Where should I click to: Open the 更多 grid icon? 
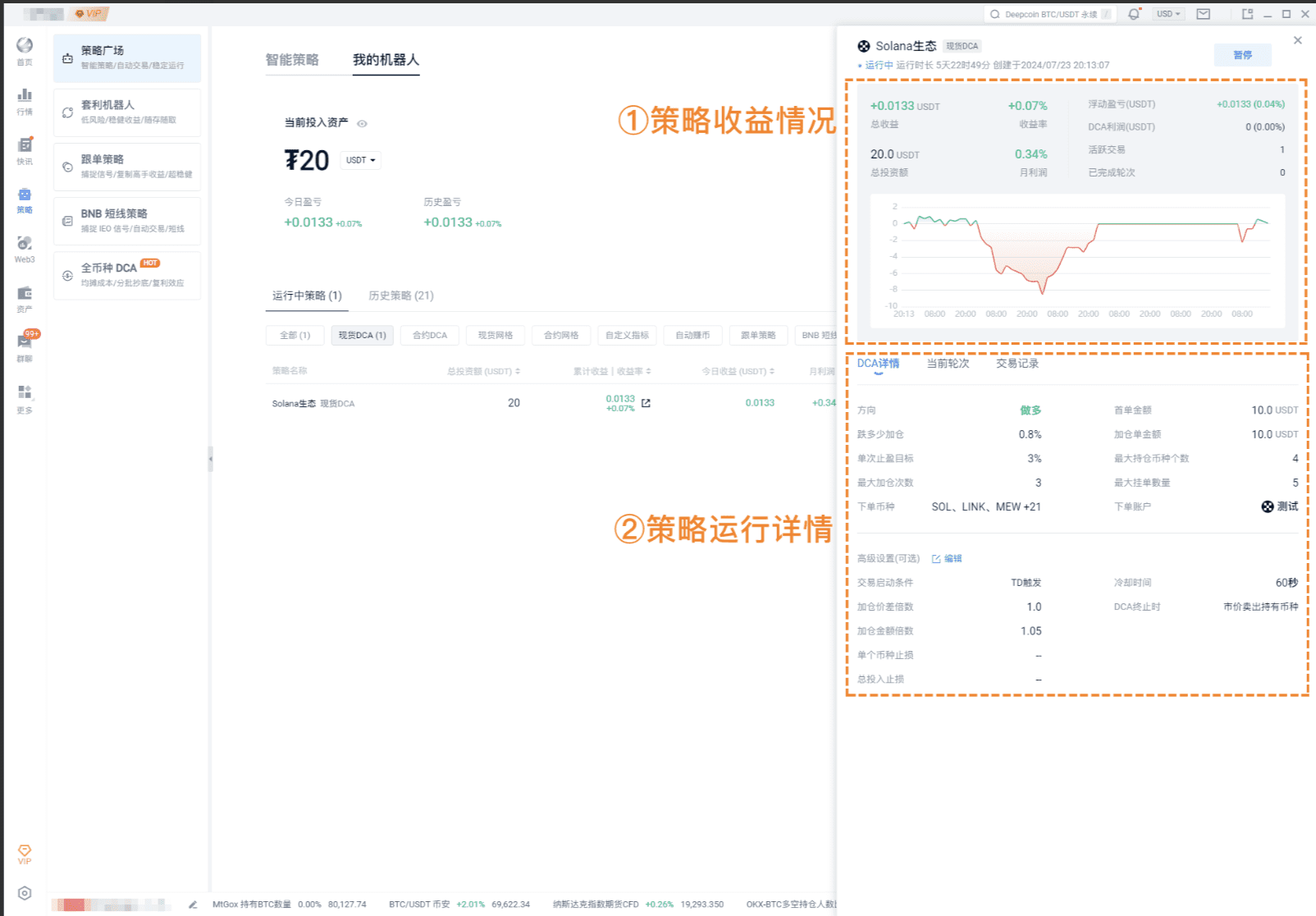[x=25, y=392]
